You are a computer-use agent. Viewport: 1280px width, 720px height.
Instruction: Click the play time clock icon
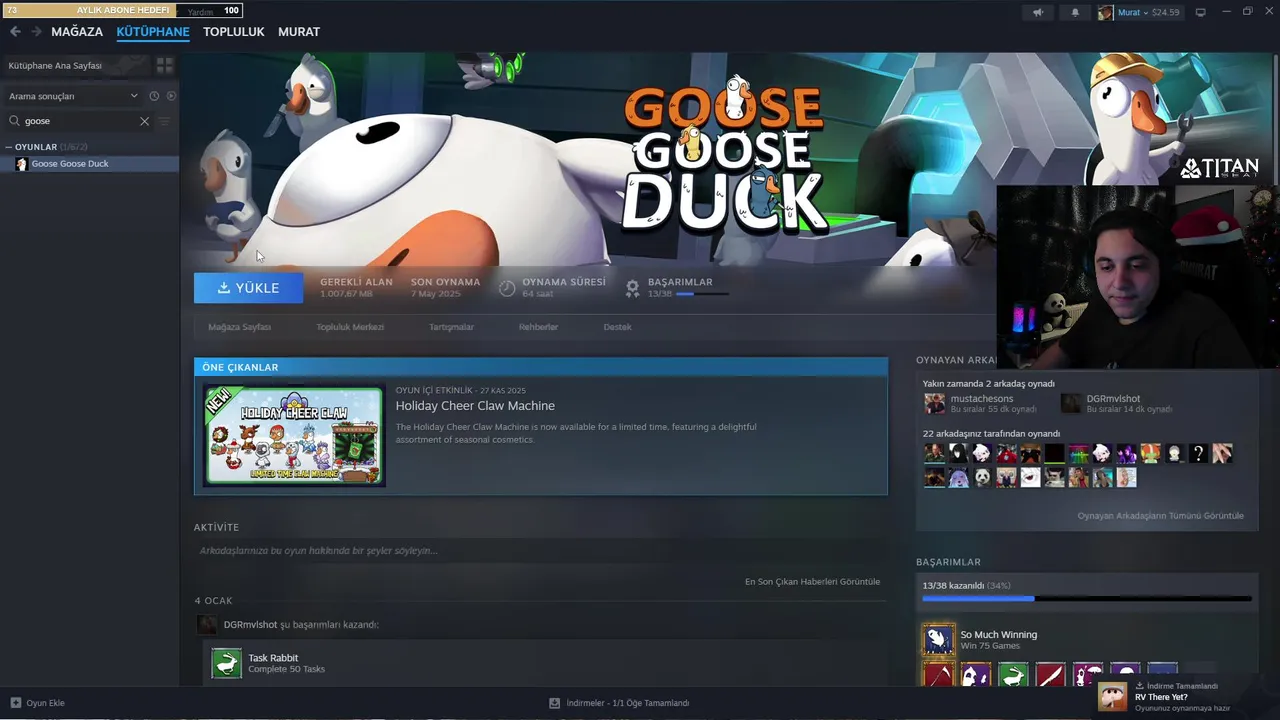[x=507, y=288]
